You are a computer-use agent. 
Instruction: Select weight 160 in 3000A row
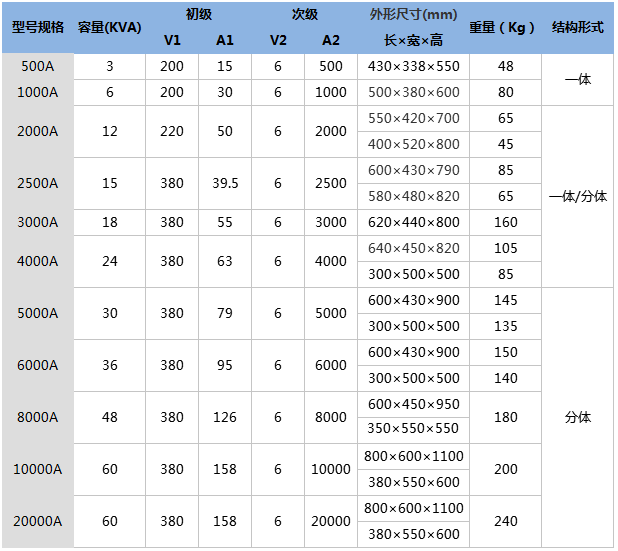tap(506, 222)
